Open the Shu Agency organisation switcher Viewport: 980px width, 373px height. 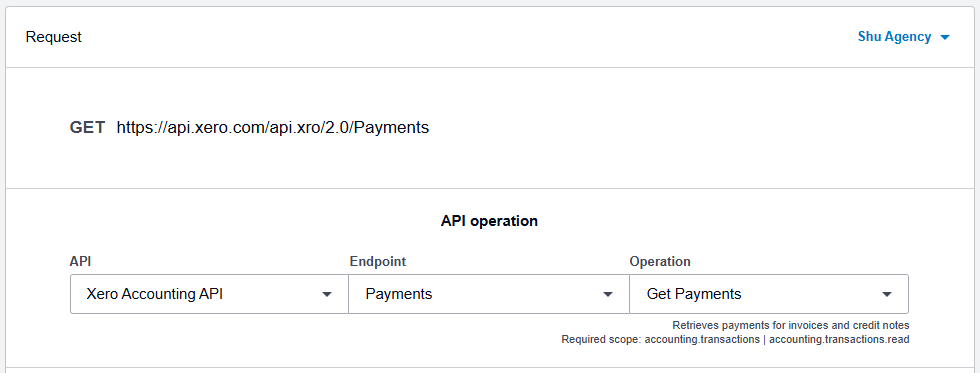pyautogui.click(x=903, y=37)
